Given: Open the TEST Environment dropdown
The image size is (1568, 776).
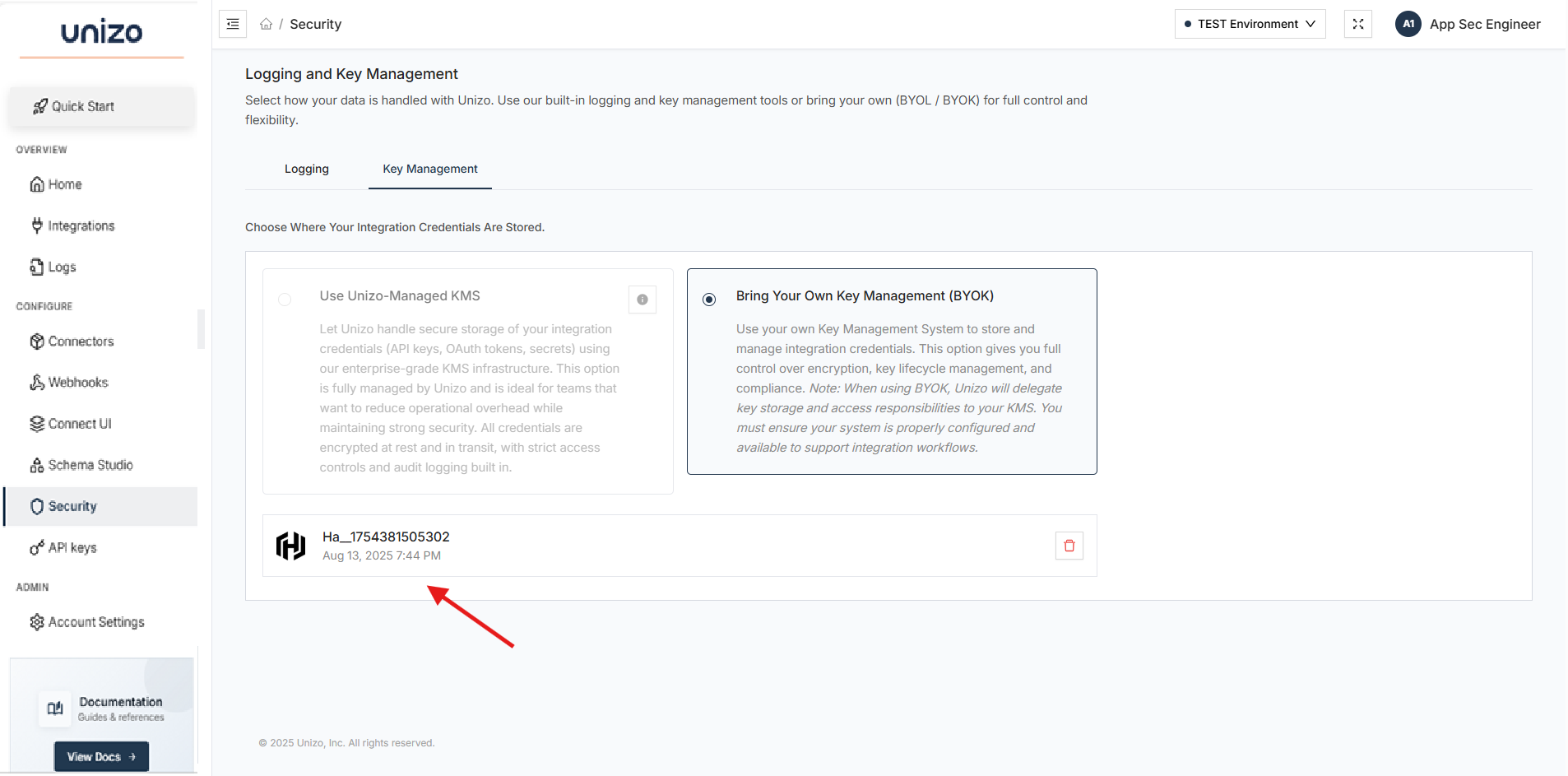Looking at the screenshot, I should pyautogui.click(x=1250, y=24).
